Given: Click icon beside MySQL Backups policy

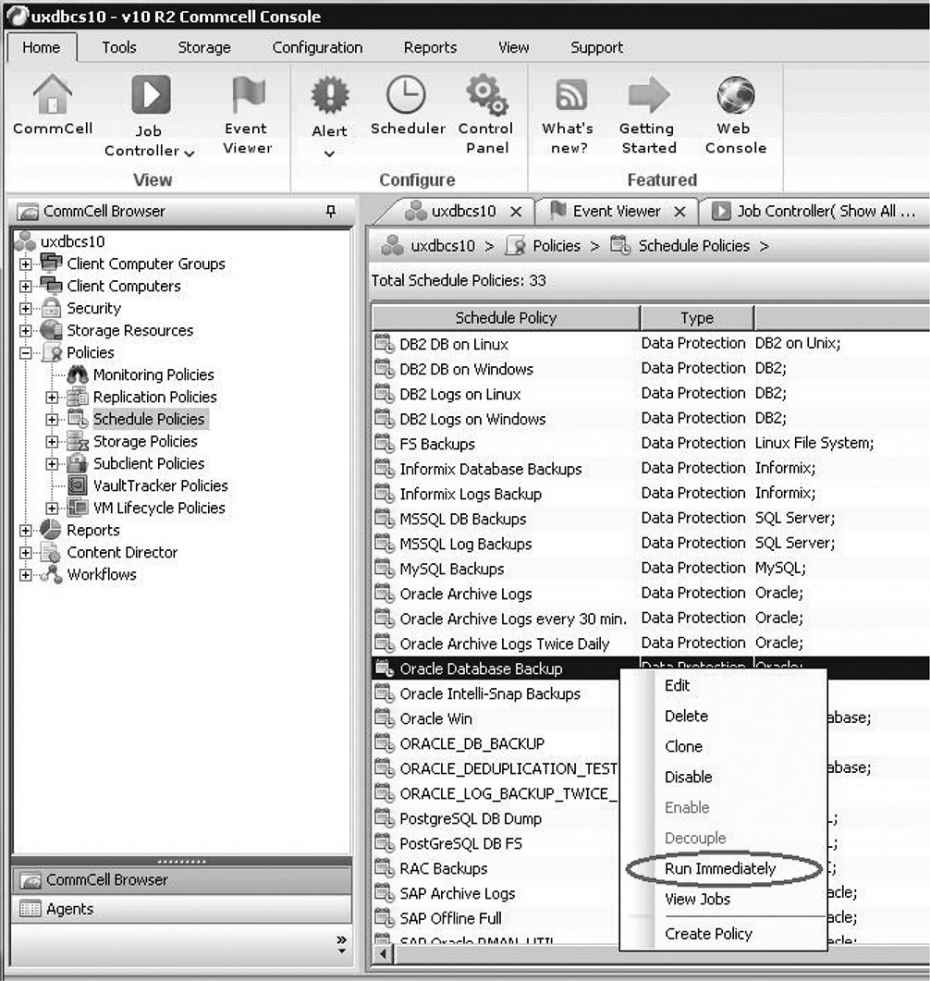Looking at the screenshot, I should [x=384, y=568].
